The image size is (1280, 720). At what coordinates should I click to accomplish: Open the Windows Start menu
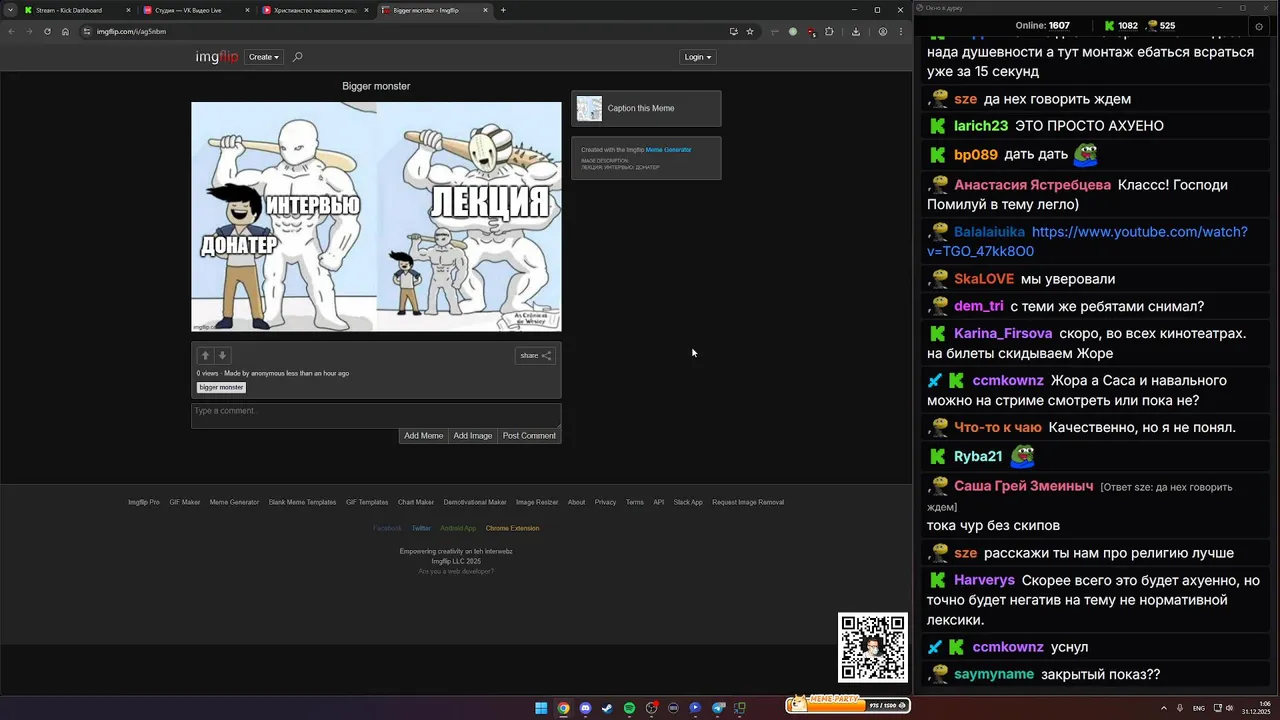tap(541, 708)
